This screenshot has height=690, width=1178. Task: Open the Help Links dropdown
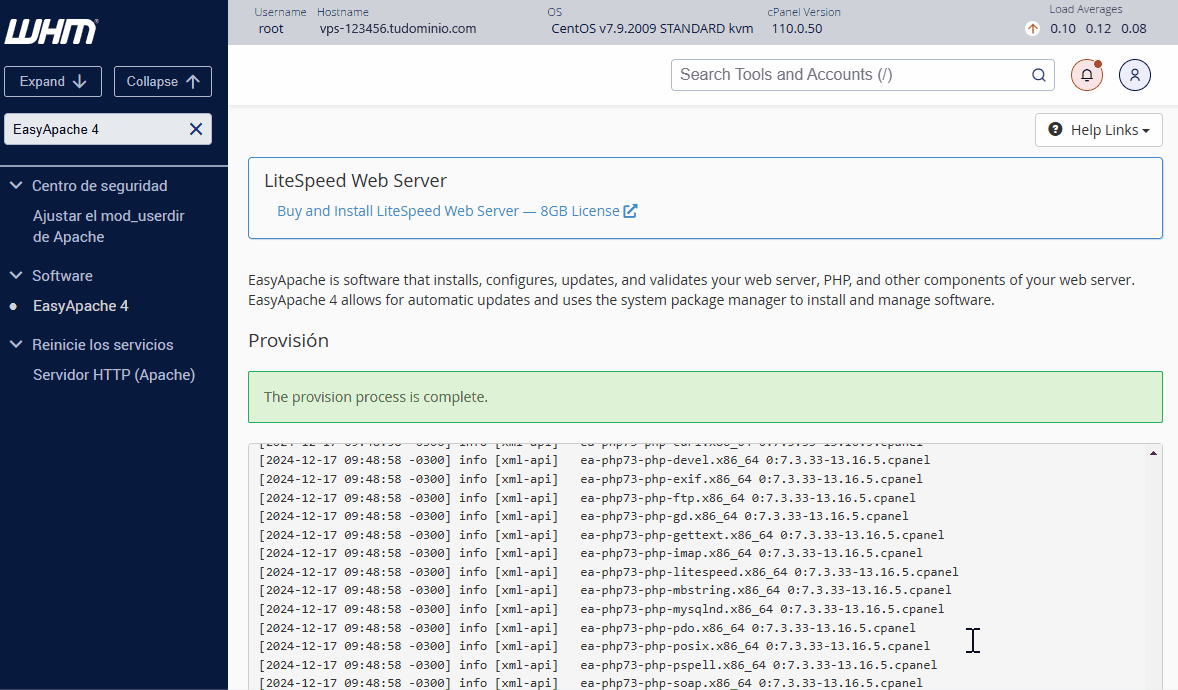click(1098, 130)
